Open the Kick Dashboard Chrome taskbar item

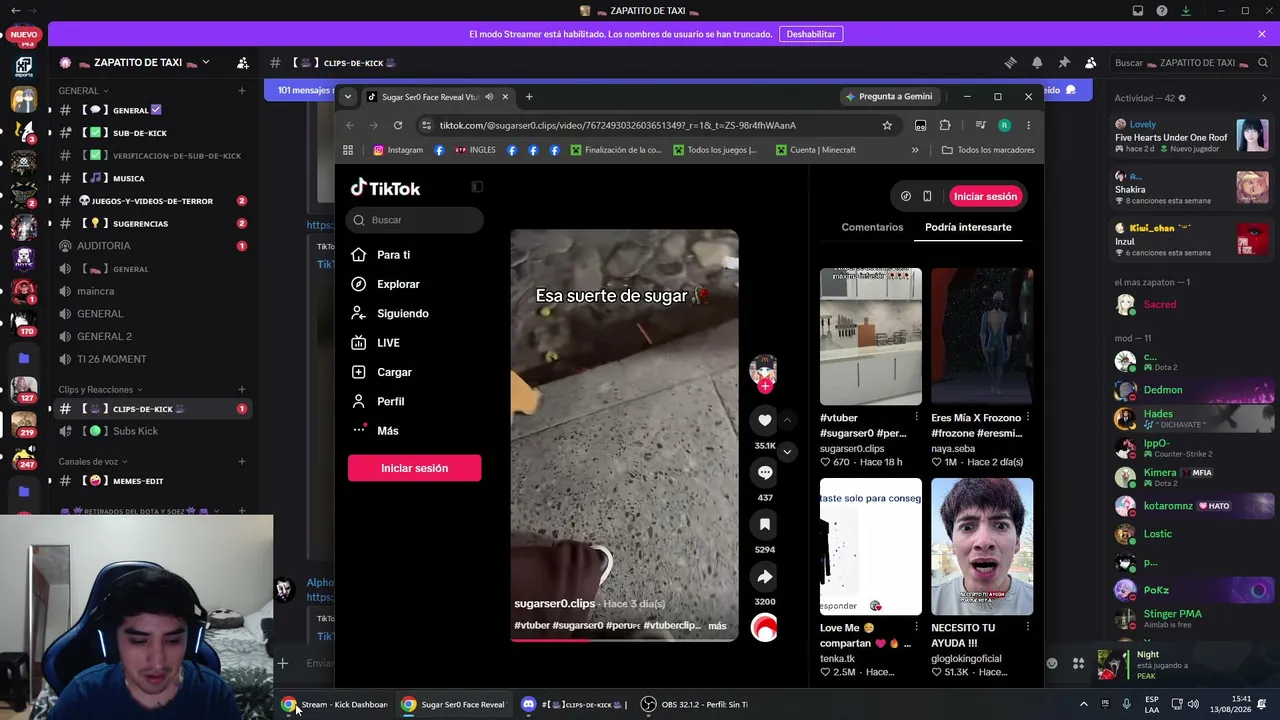click(x=334, y=704)
